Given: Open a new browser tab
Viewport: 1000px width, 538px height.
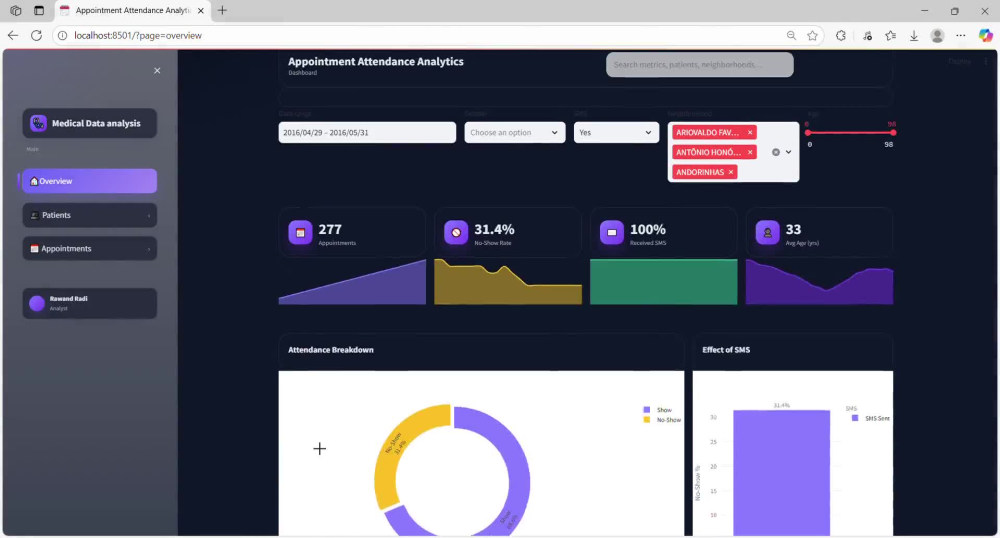Looking at the screenshot, I should tap(222, 10).
